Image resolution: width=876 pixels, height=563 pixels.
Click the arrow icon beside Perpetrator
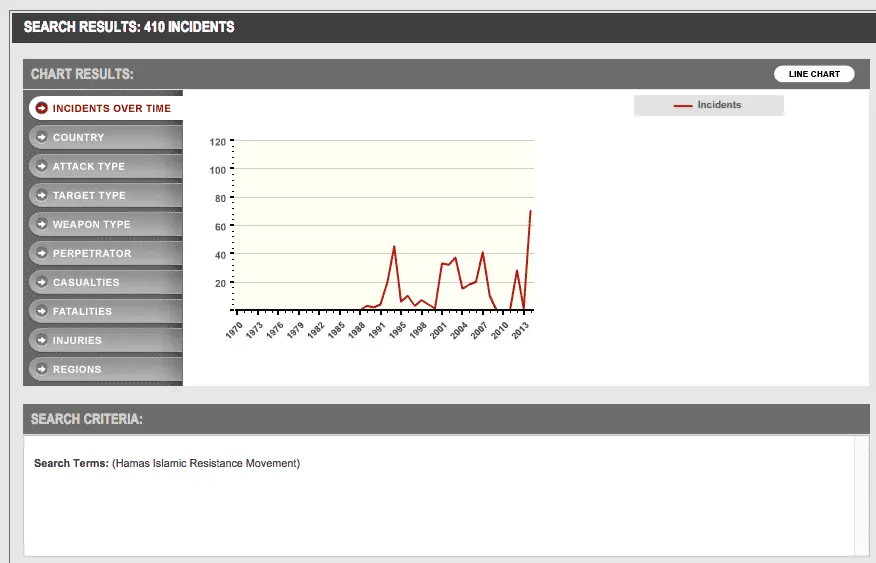[x=41, y=253]
